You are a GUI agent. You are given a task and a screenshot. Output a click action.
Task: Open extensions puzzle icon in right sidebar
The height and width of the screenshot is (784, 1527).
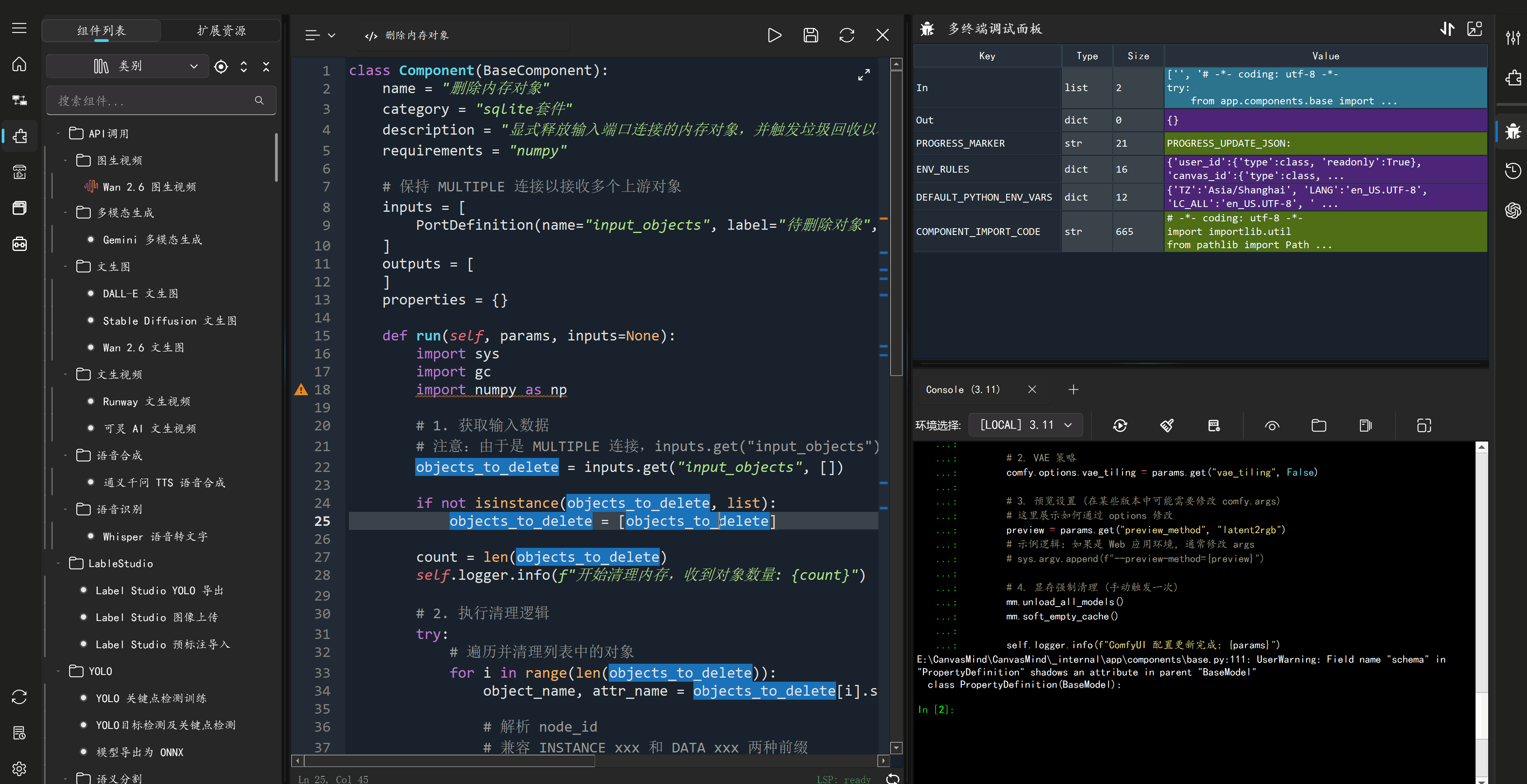pos(1513,78)
